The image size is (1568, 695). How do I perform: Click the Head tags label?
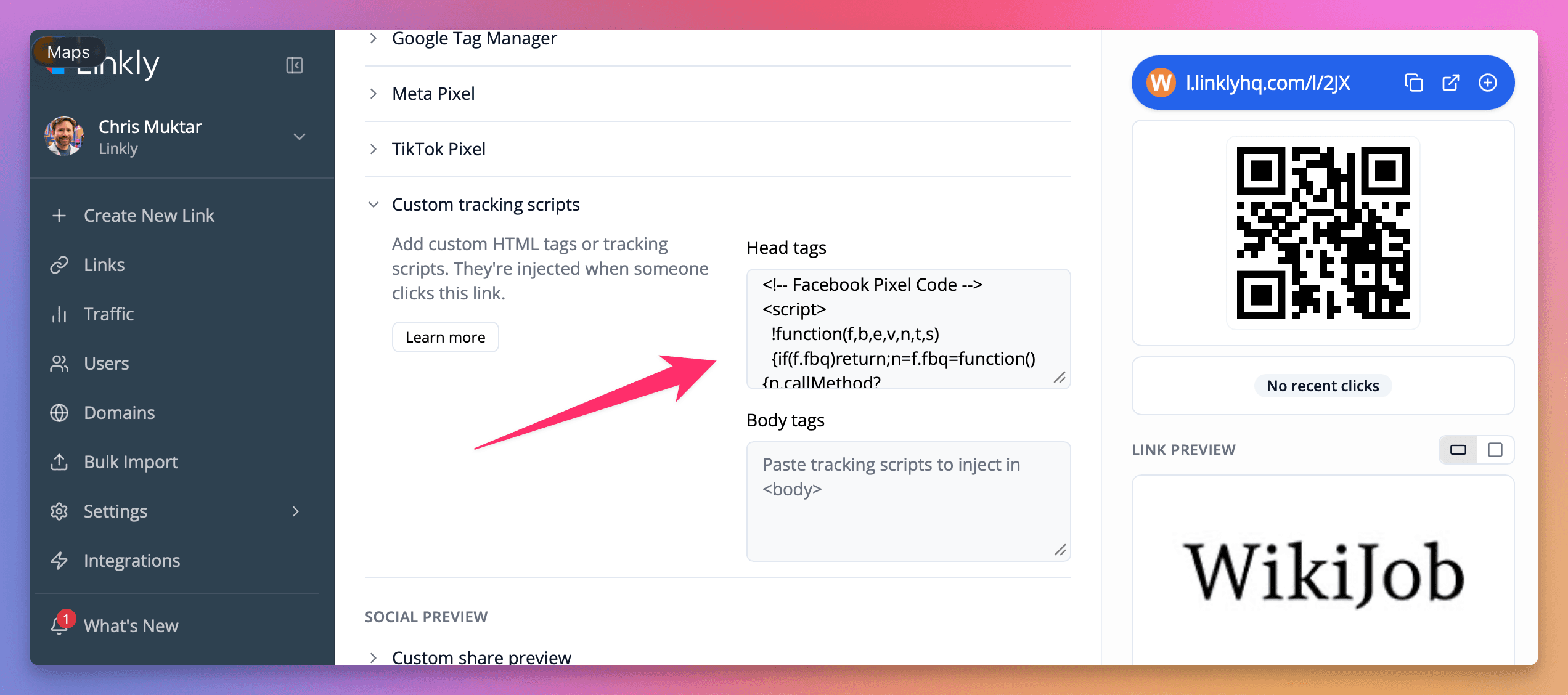point(786,248)
